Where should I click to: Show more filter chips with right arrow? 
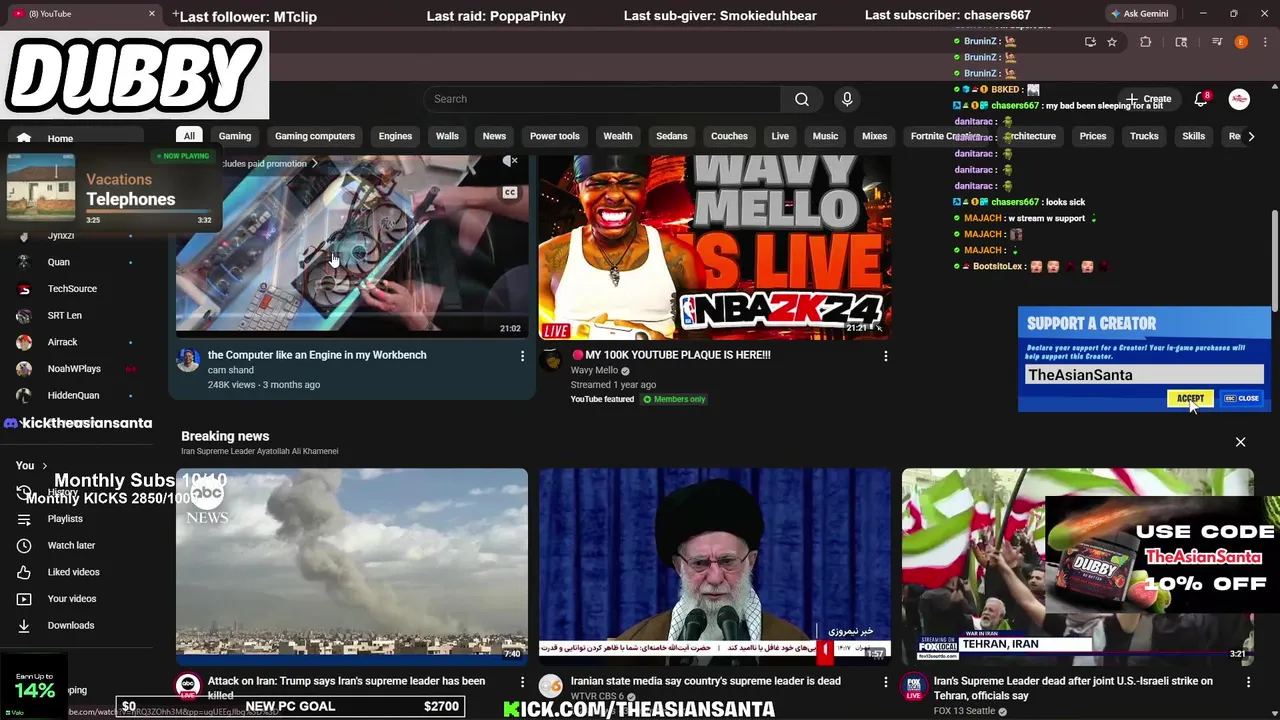pos(1251,136)
